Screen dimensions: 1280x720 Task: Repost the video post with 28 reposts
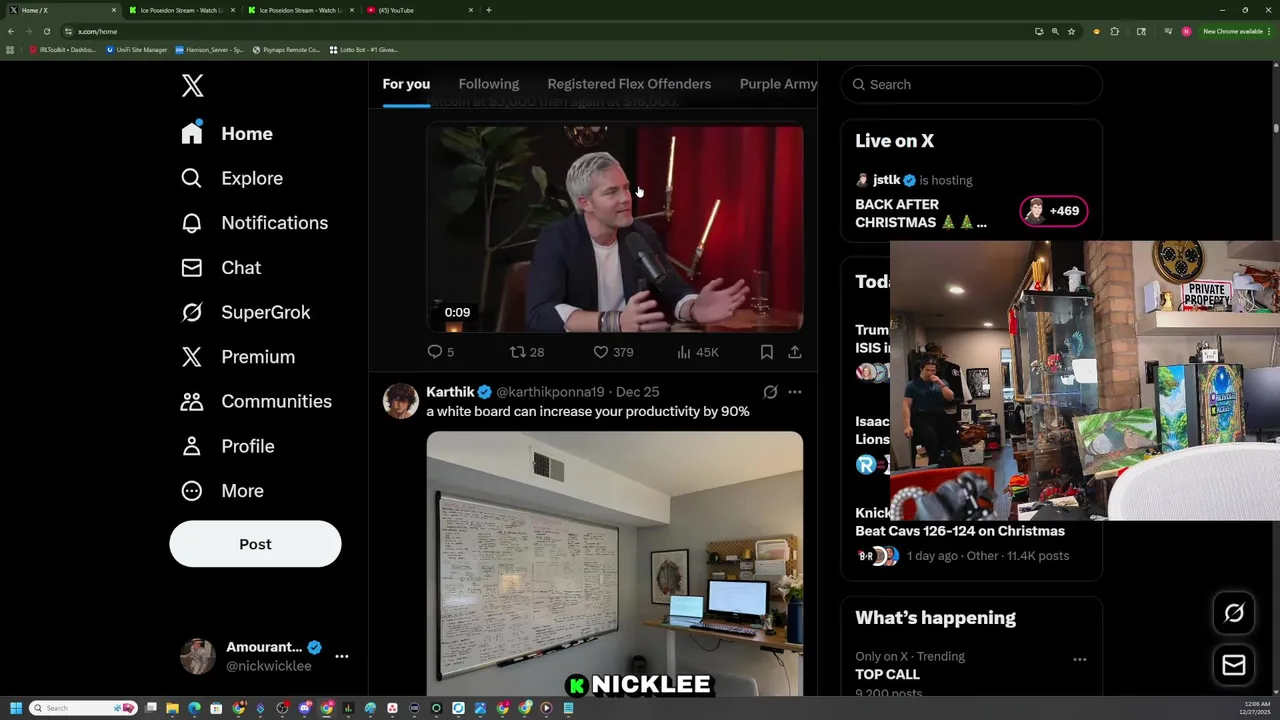pyautogui.click(x=527, y=352)
